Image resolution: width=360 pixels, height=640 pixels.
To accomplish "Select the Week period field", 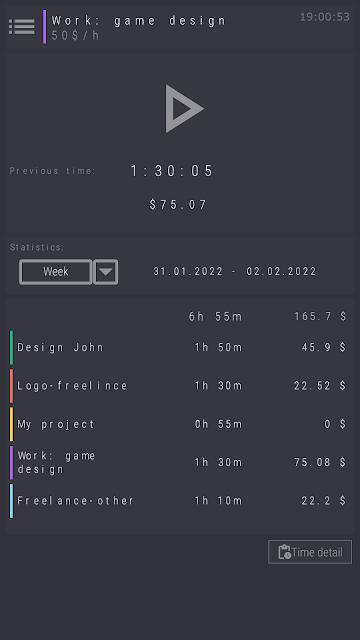I will 56,272.
